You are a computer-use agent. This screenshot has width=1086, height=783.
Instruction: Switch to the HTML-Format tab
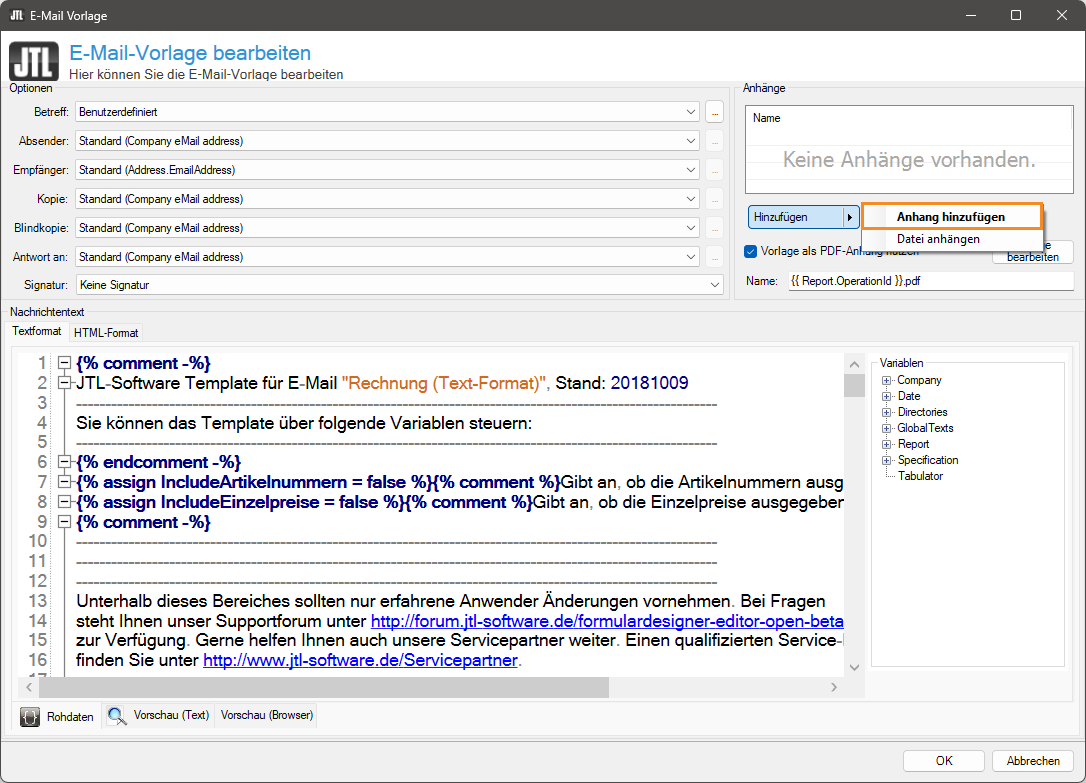(106, 332)
